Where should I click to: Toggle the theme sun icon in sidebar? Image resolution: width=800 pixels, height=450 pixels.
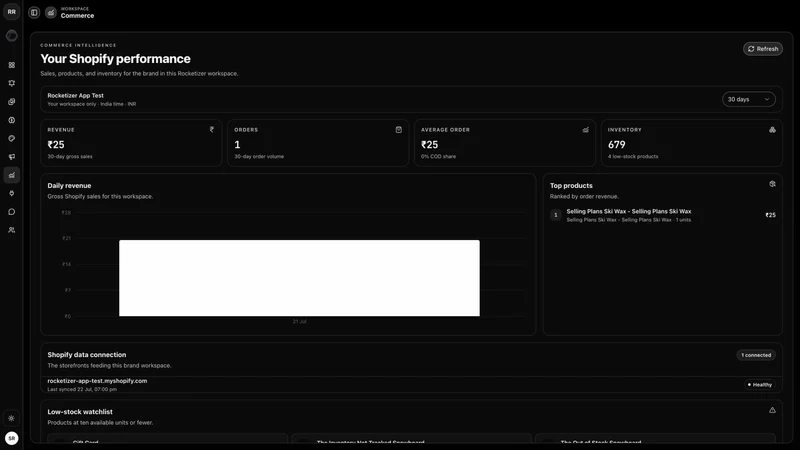[11, 418]
